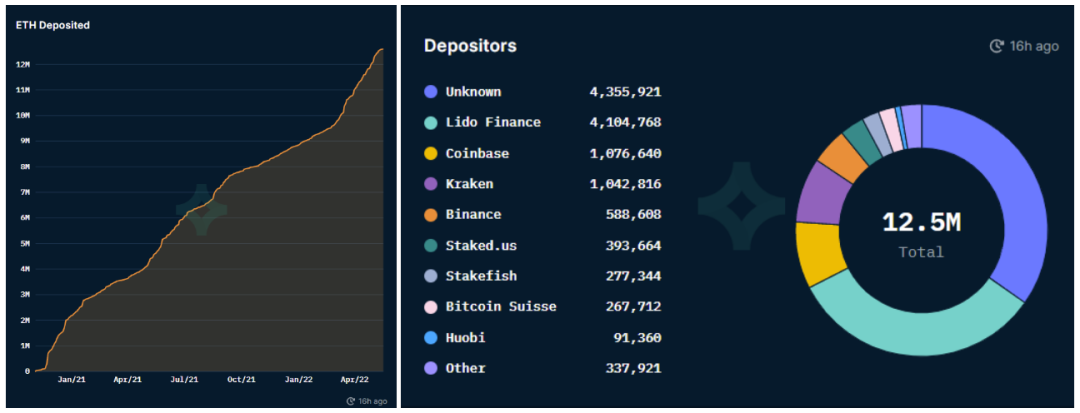The image size is (1080, 413).
Task: Click the yellow Coinbase legend dot
Action: pos(431,154)
